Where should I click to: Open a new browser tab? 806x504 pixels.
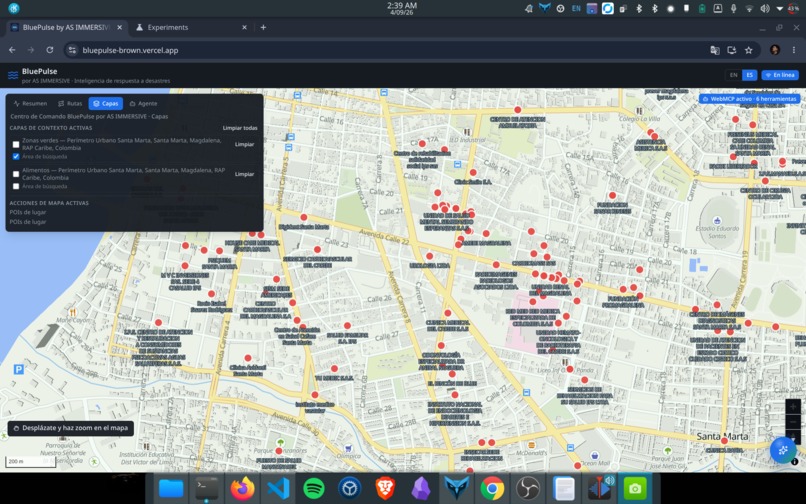[x=263, y=27]
